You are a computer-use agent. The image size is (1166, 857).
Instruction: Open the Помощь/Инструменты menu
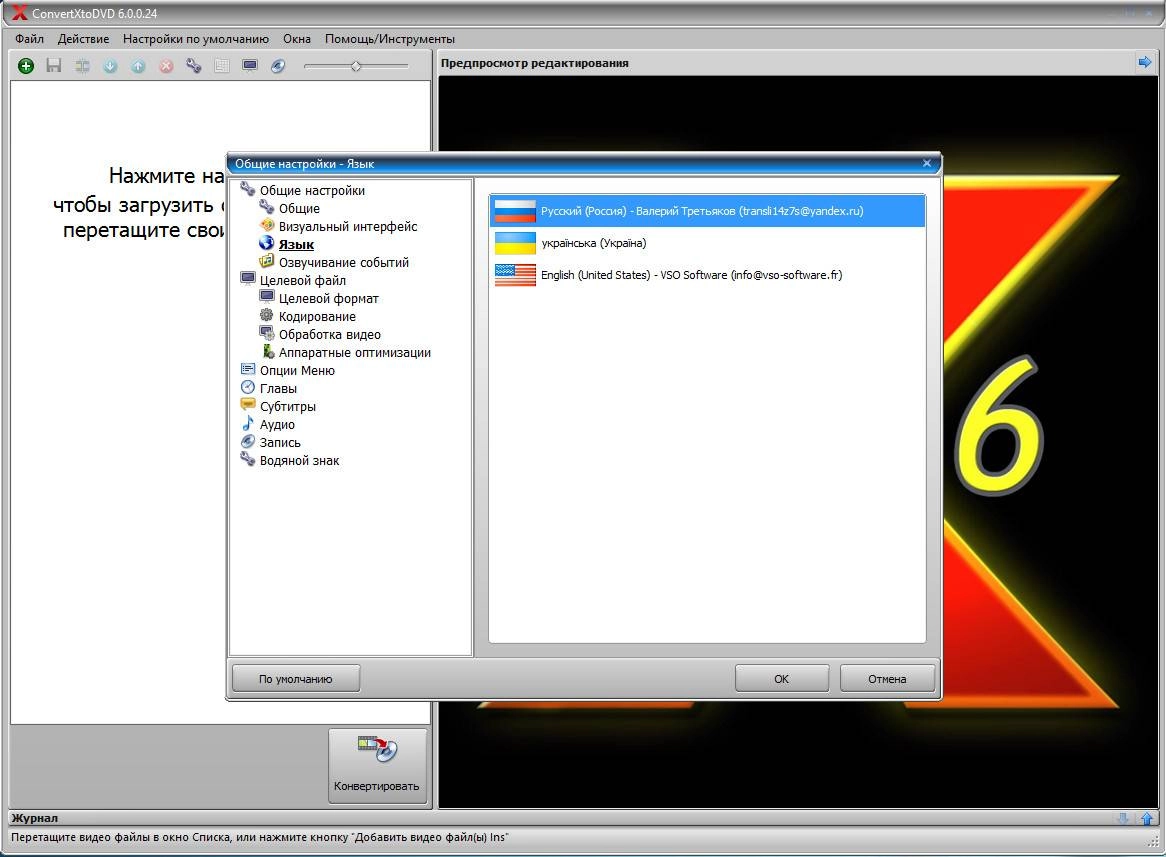point(390,39)
